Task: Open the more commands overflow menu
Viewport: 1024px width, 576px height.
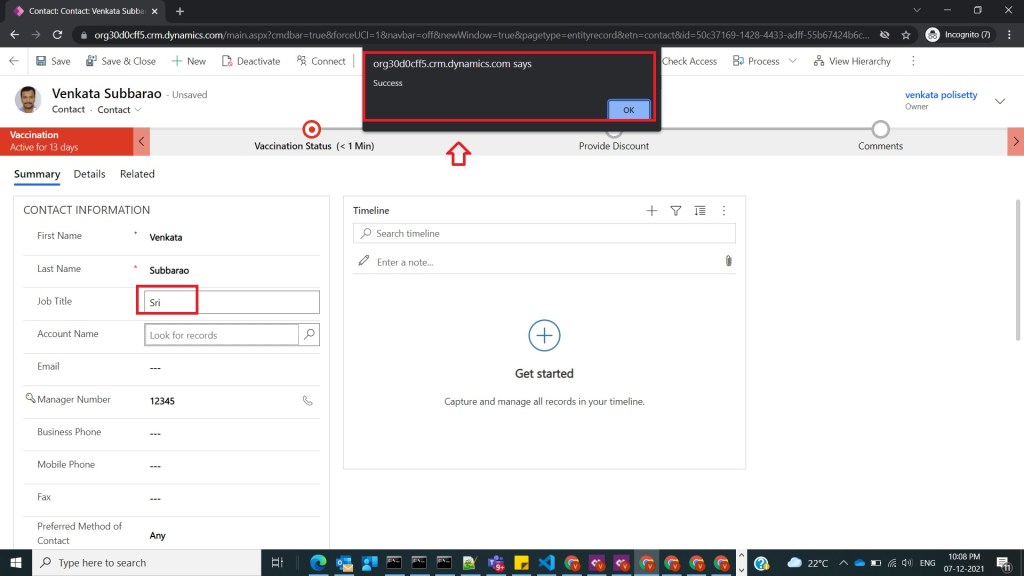Action: (x=913, y=61)
